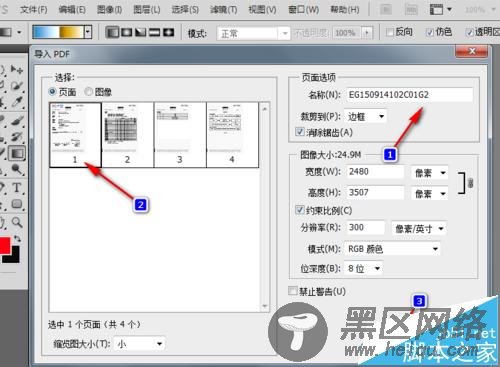Click the black background color swatch
The image size is (500, 367).
(15, 257)
